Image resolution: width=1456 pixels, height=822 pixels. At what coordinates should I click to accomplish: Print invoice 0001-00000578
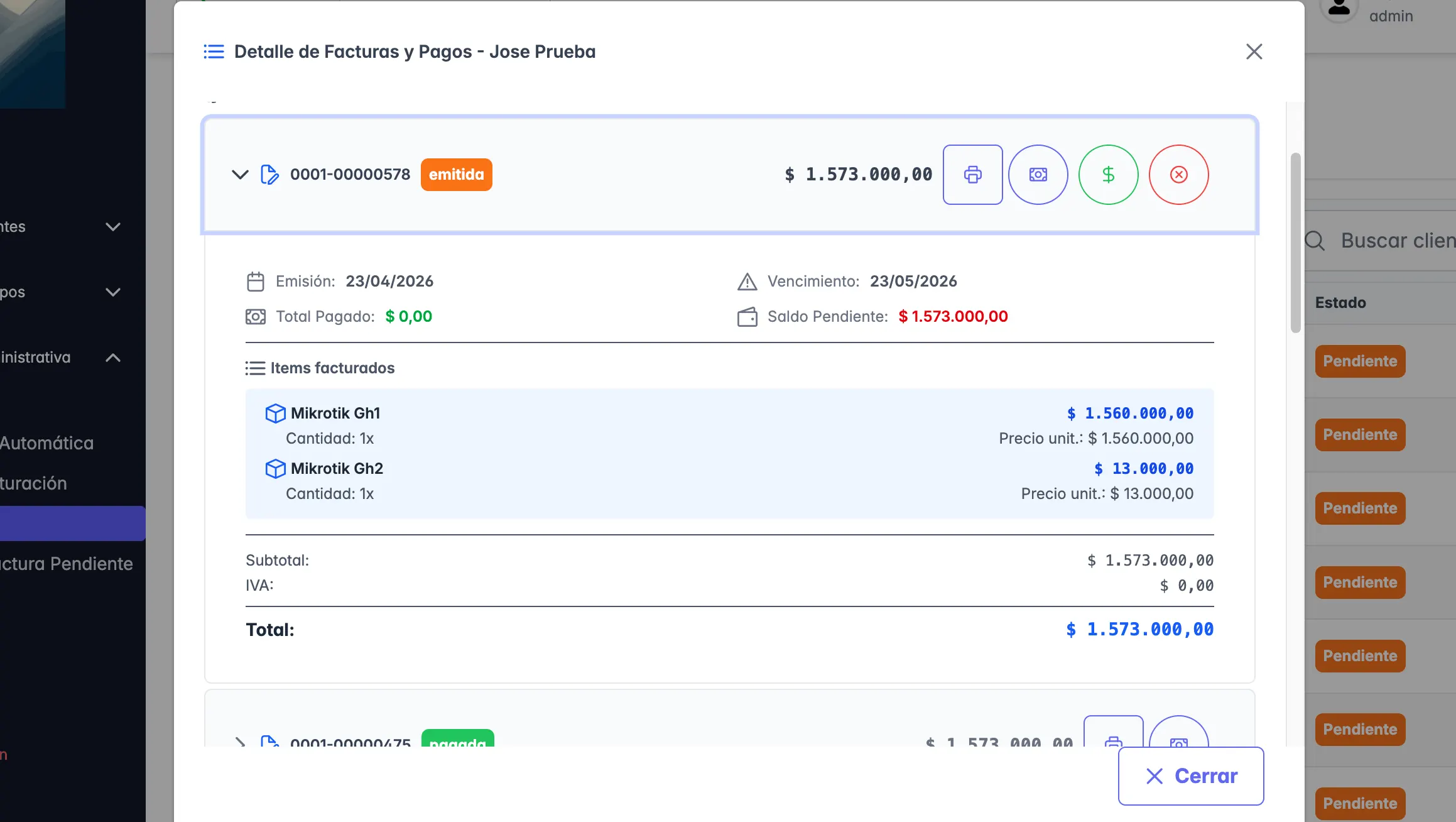972,175
